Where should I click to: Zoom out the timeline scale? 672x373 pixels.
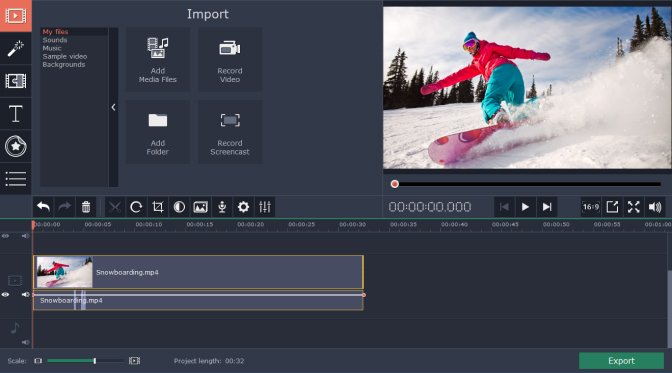(38, 361)
